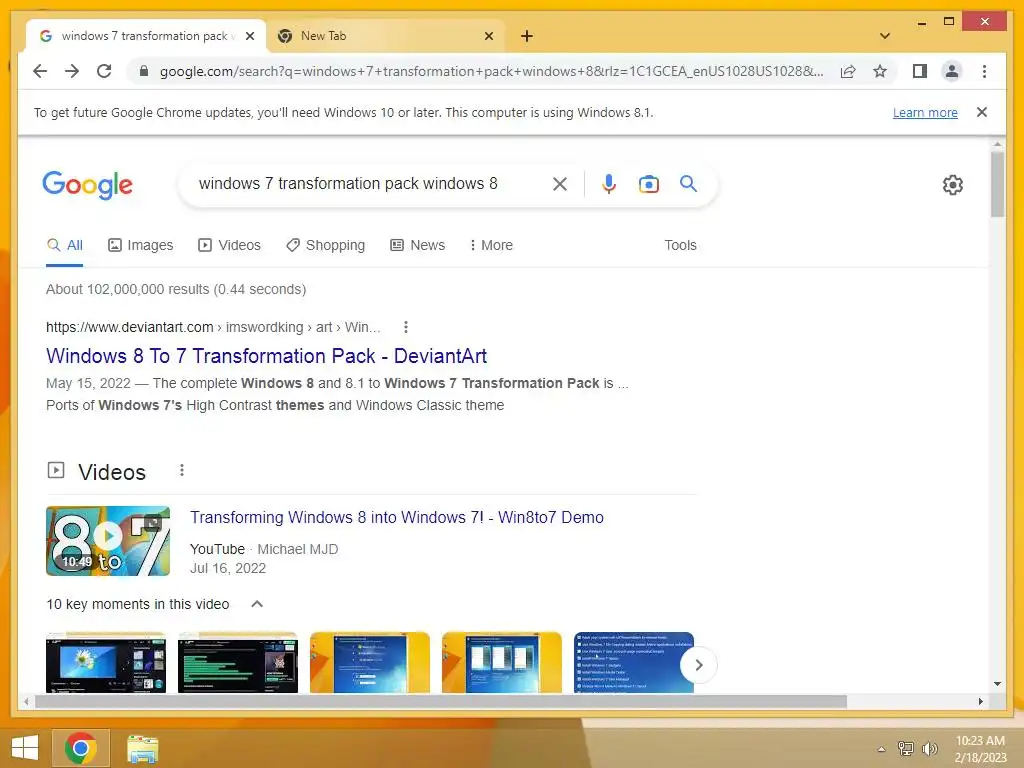1024x768 pixels.
Task: Open fifth key moment thumbnail with checklist
Action: (633, 662)
